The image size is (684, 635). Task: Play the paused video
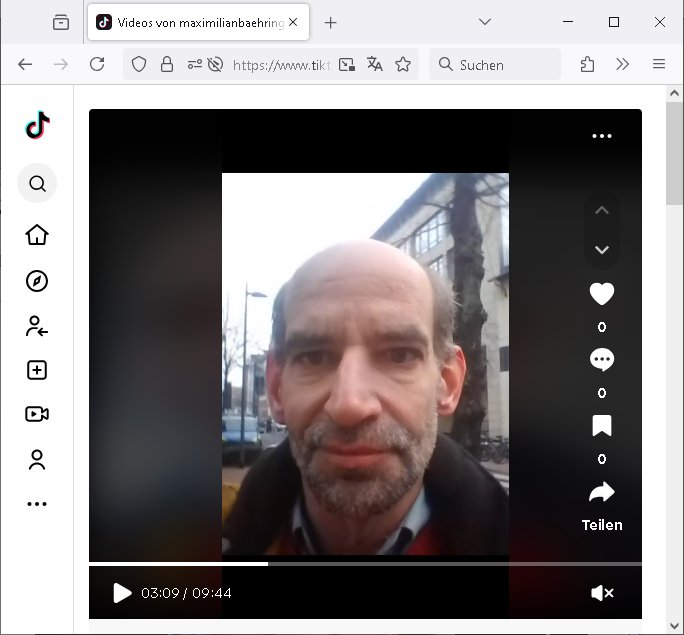pos(122,593)
